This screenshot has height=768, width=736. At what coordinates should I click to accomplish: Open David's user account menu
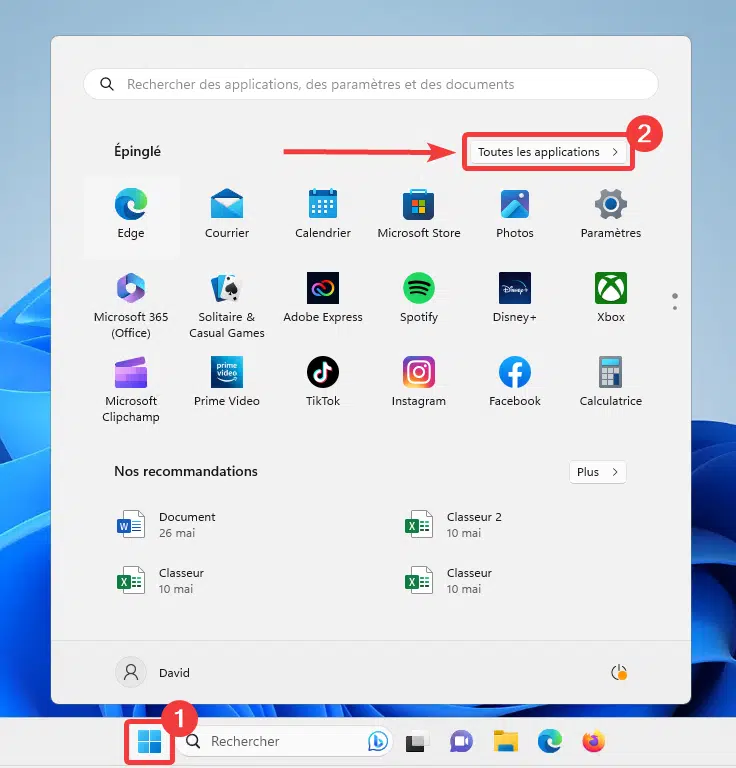pos(153,672)
